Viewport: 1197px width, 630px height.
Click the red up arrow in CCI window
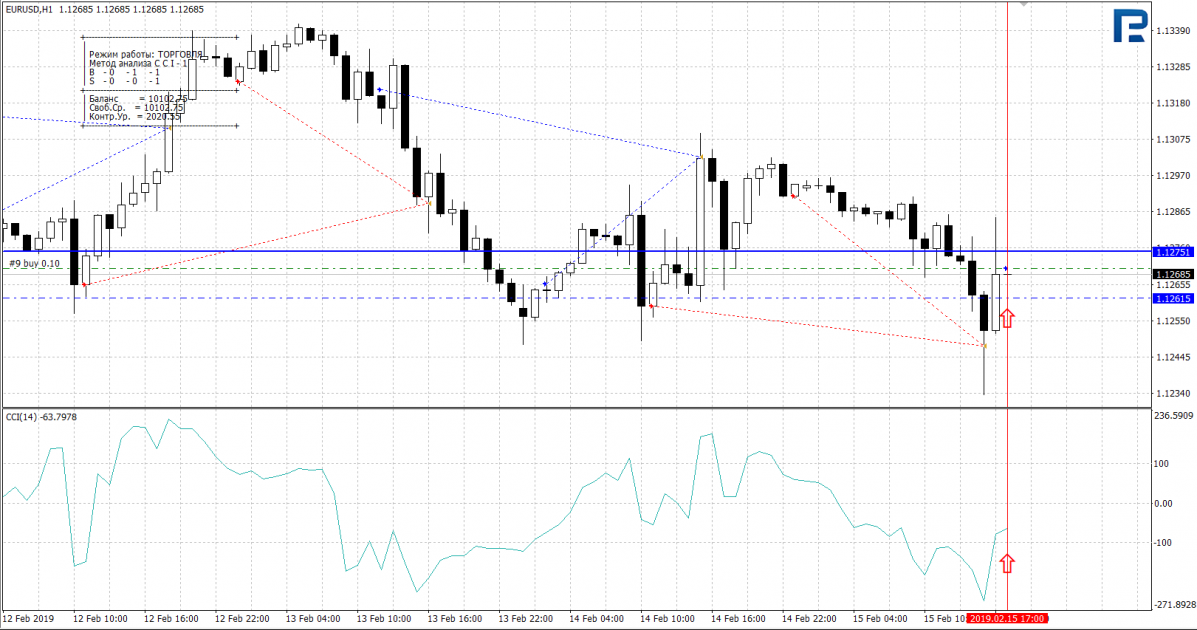(x=1007, y=563)
